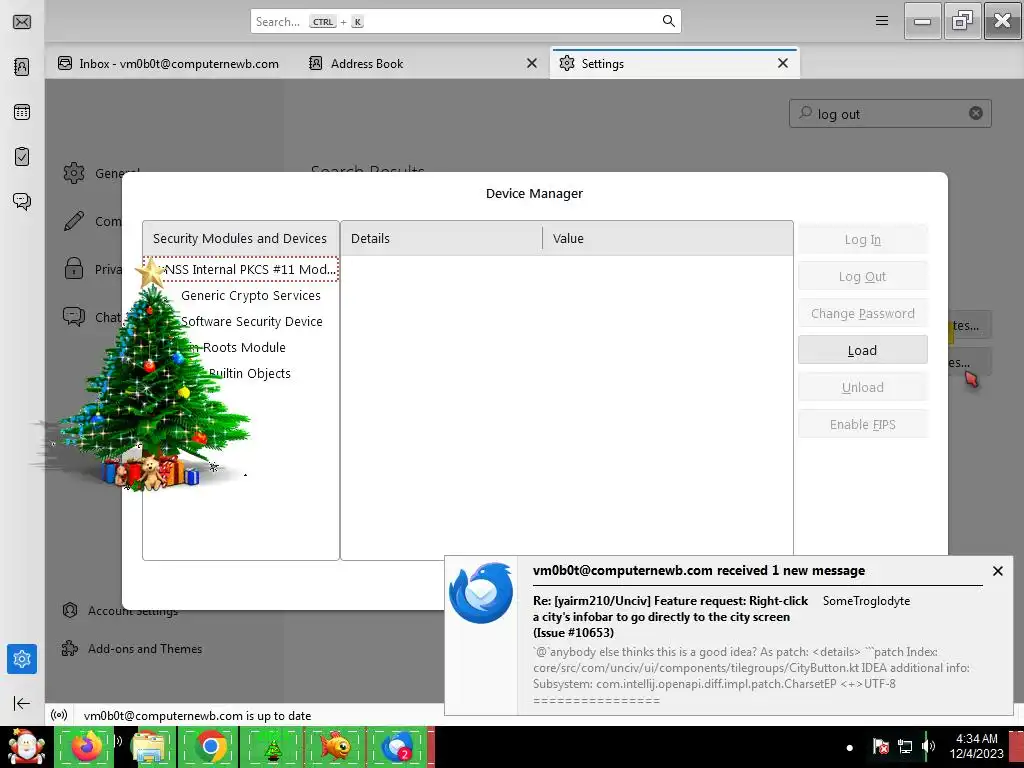Click the magnifier icon in the global search bar

coord(669,21)
